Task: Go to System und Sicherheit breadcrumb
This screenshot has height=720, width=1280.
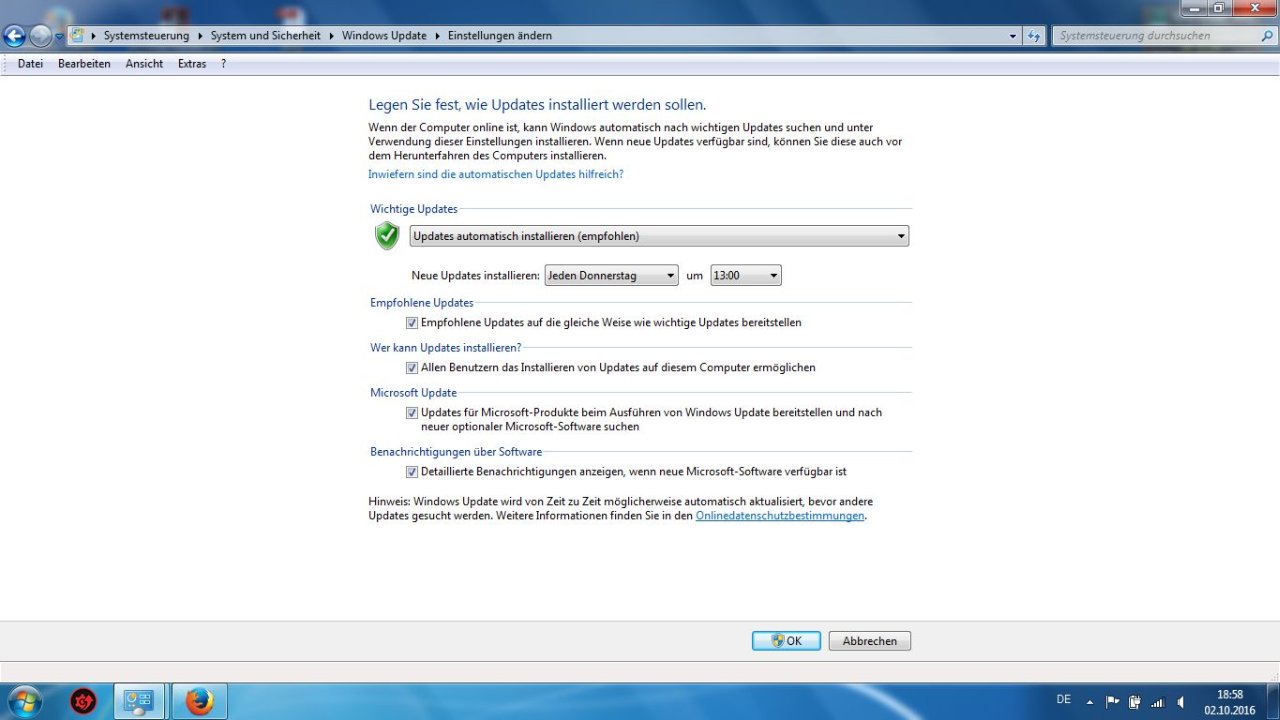Action: click(x=265, y=36)
